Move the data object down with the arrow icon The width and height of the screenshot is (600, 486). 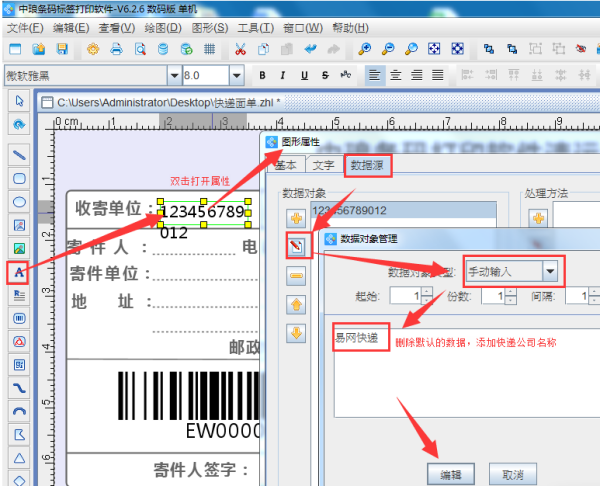[x=296, y=333]
